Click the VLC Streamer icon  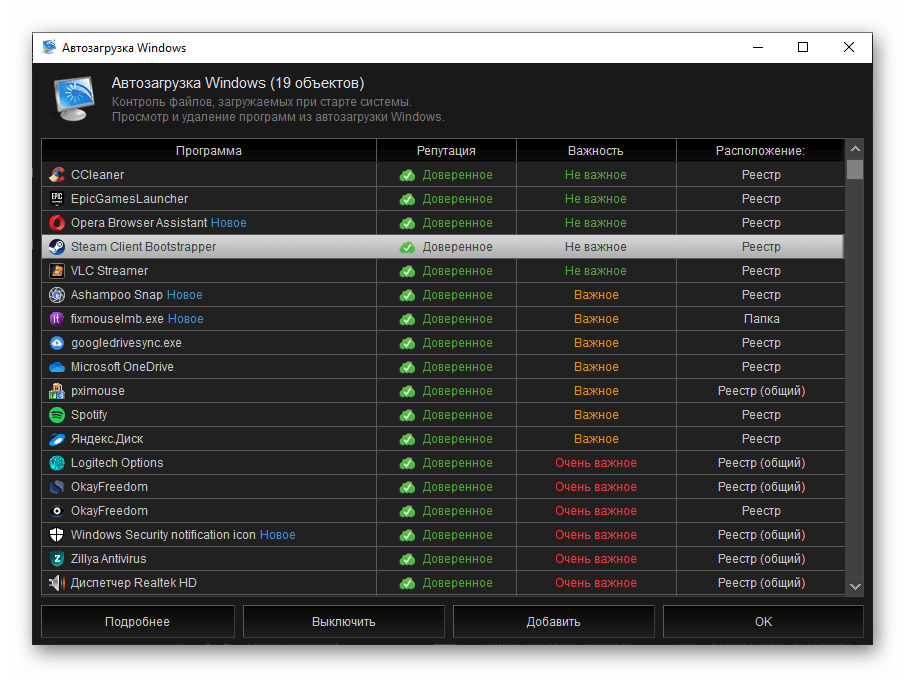57,271
